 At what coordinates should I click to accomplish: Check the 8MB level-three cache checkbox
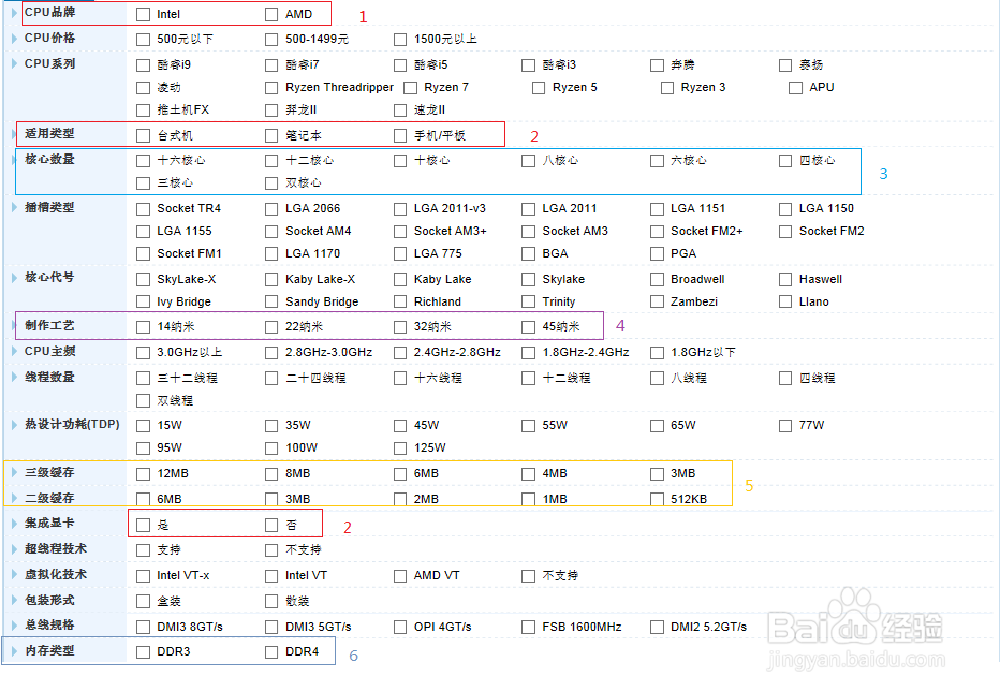(272, 474)
